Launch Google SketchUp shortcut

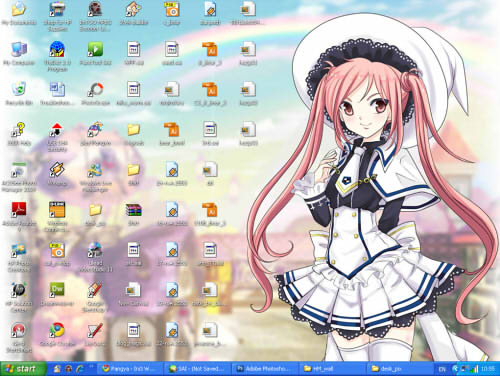pyautogui.click(x=96, y=290)
